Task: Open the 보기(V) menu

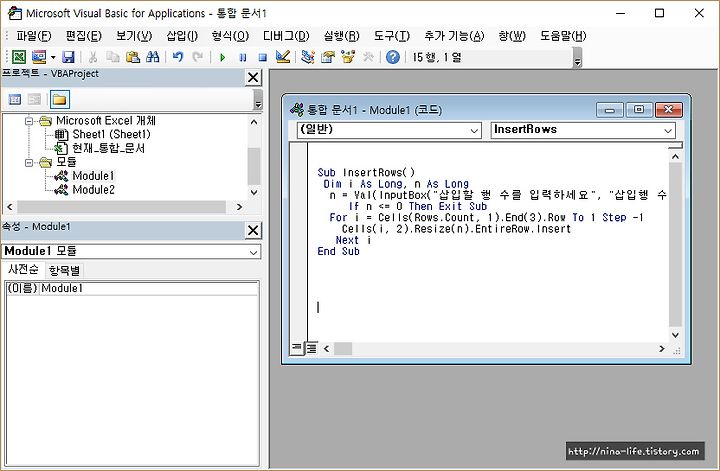Action: coord(134,36)
